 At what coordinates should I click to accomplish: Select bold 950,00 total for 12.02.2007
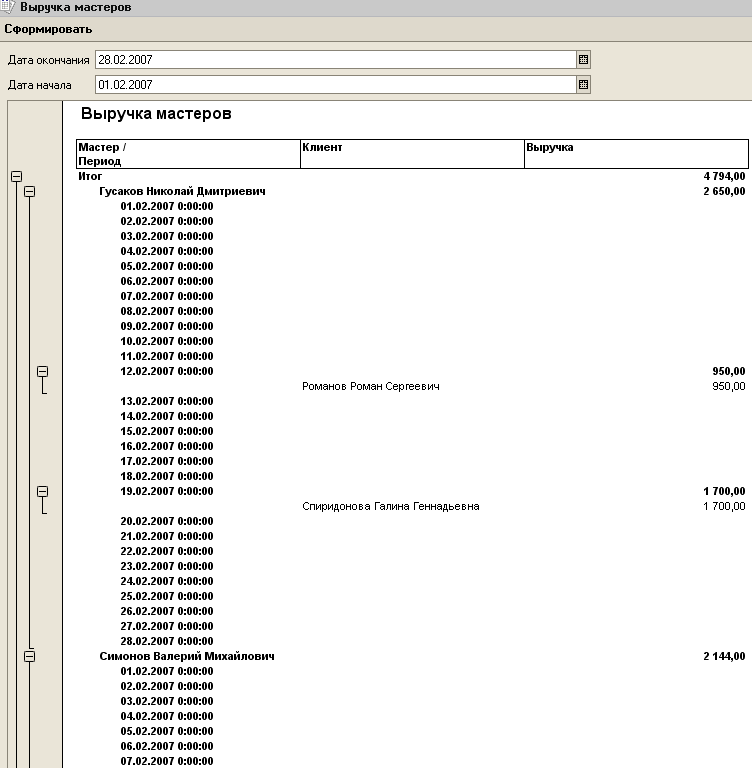728,371
